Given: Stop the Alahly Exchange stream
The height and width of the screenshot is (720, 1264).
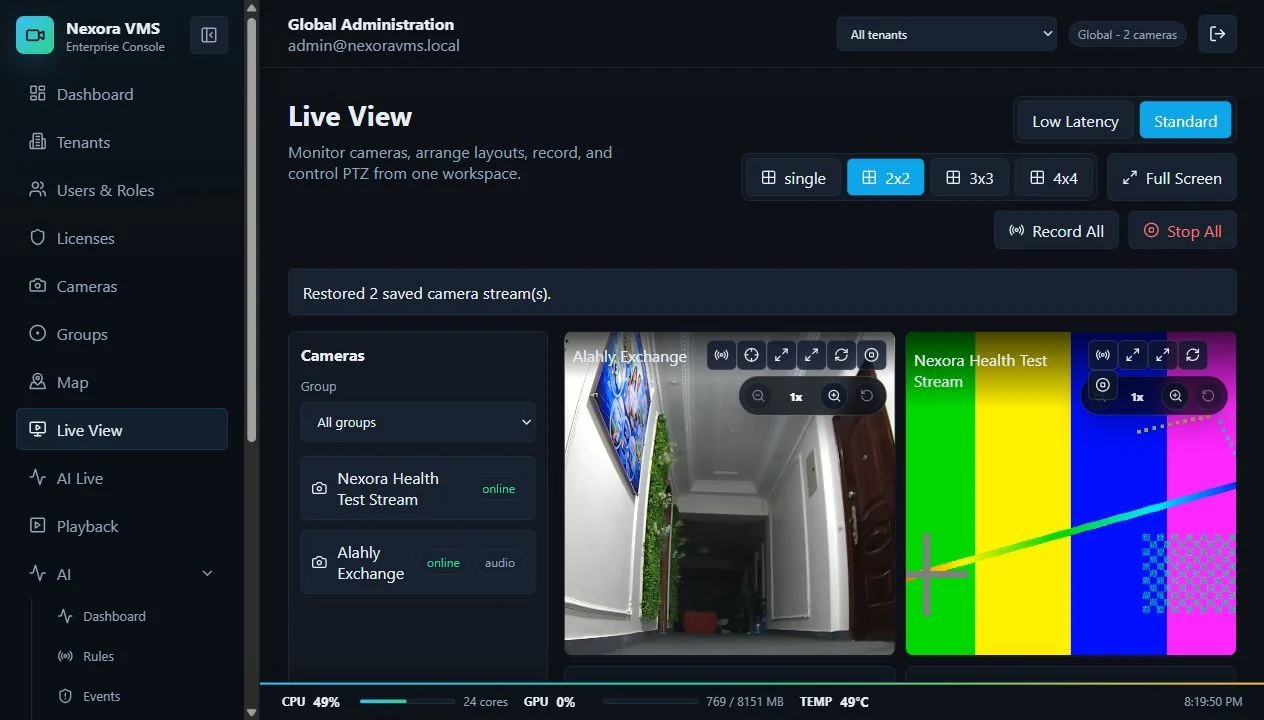Looking at the screenshot, I should [871, 355].
